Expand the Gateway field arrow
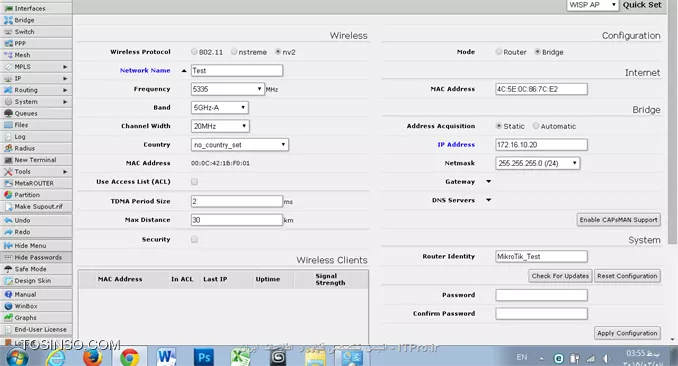Image resolution: width=678 pixels, height=366 pixels. [489, 182]
